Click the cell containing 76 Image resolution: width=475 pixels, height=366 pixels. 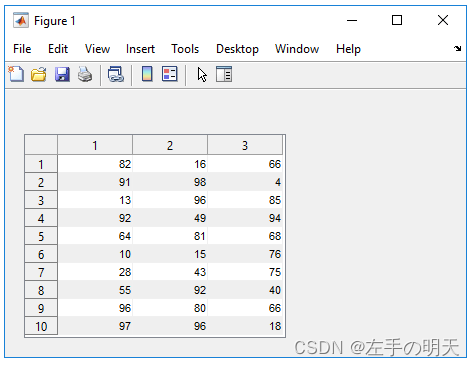[245, 254]
